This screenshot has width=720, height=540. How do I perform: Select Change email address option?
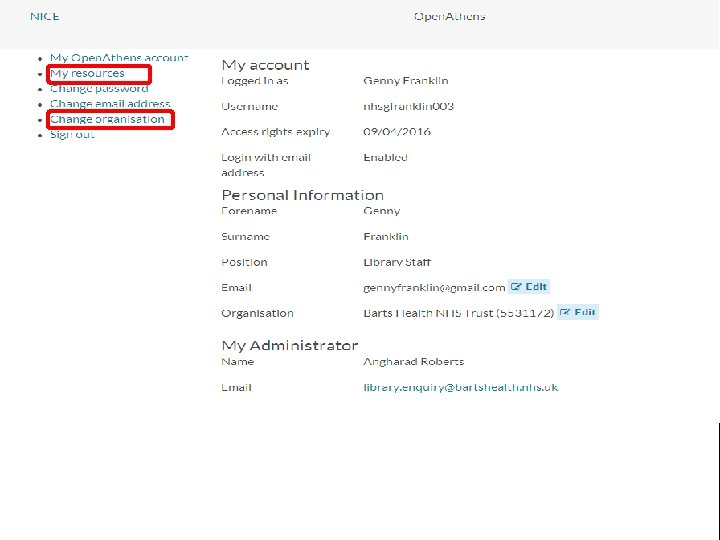point(110,104)
